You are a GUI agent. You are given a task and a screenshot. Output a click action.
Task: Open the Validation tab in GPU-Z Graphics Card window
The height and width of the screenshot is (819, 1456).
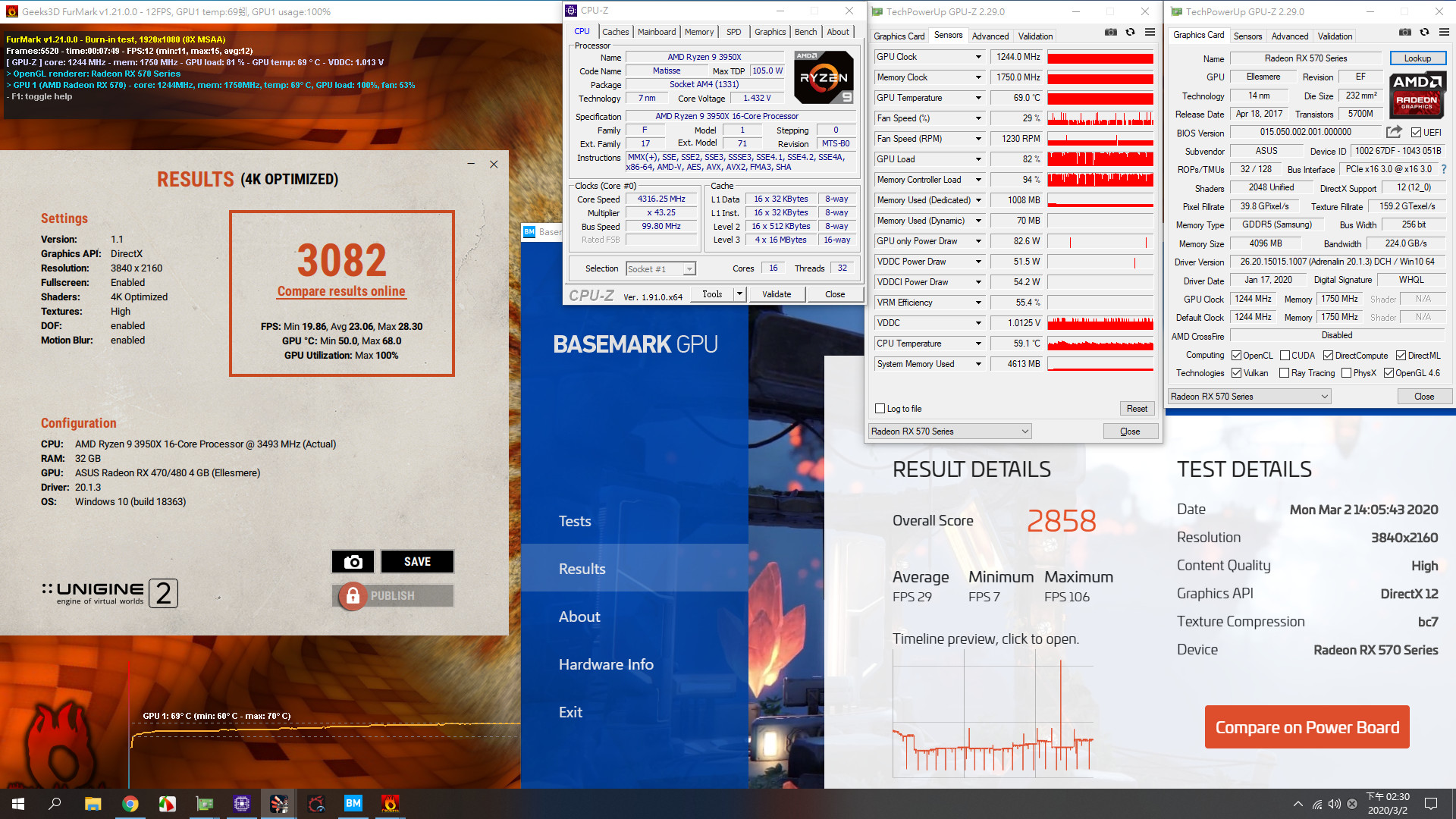1335,36
